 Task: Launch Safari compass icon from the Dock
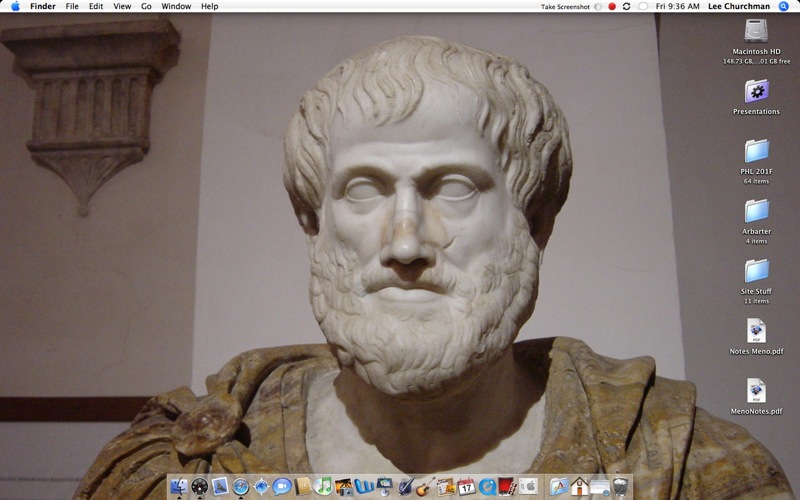240,486
